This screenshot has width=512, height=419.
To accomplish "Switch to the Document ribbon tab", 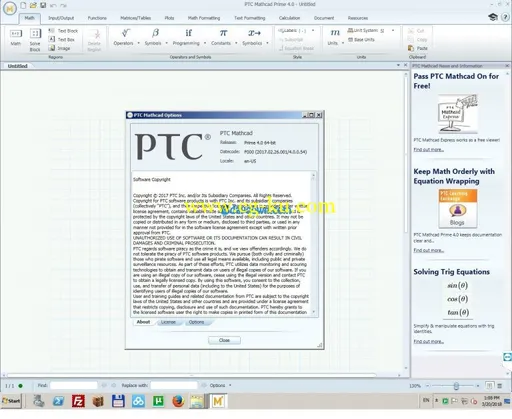I will (x=324, y=18).
